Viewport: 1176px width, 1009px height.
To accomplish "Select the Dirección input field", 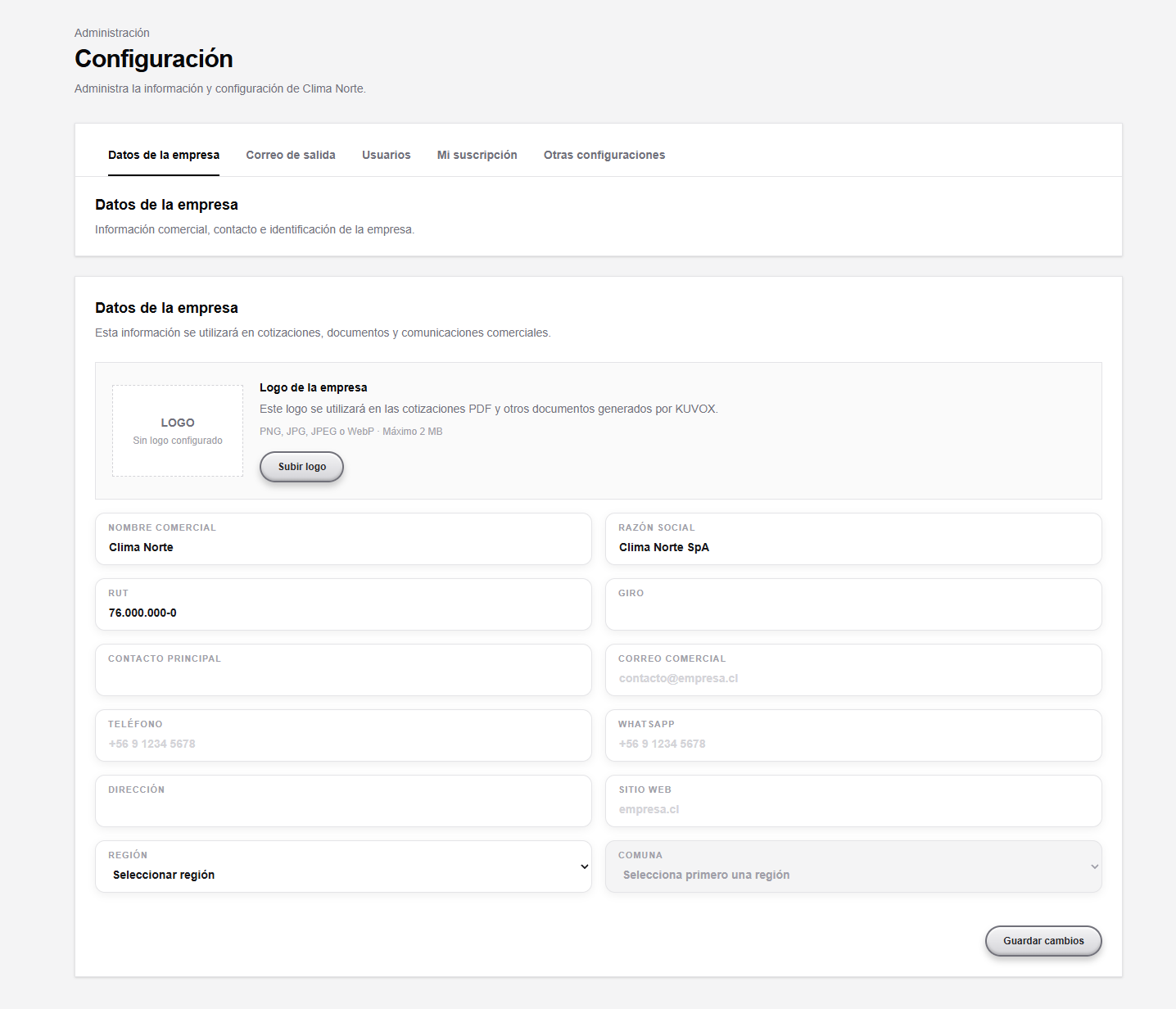I will [343, 801].
